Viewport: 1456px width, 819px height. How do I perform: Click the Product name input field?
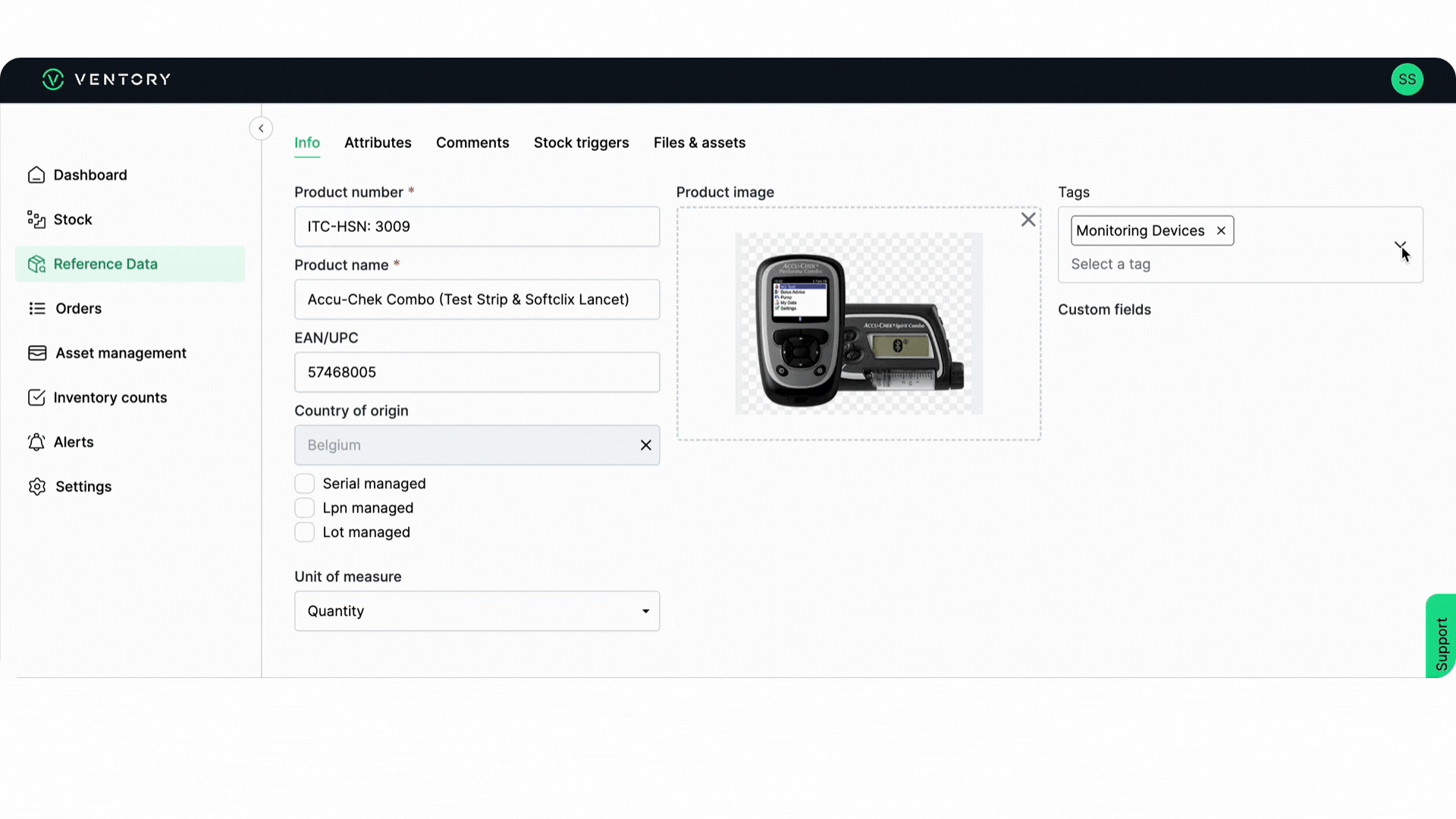pyautogui.click(x=477, y=300)
